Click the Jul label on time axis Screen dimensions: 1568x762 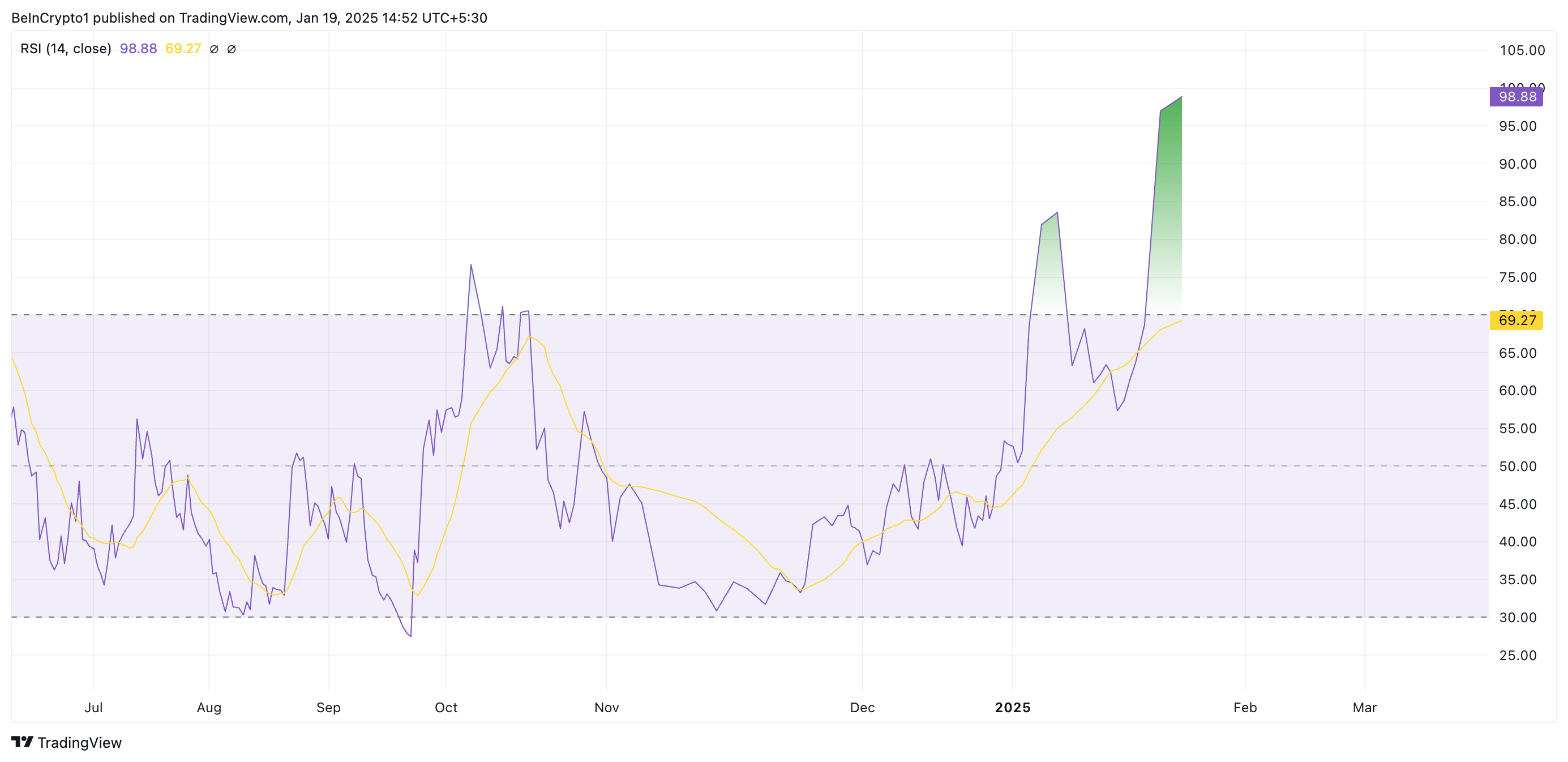click(93, 707)
